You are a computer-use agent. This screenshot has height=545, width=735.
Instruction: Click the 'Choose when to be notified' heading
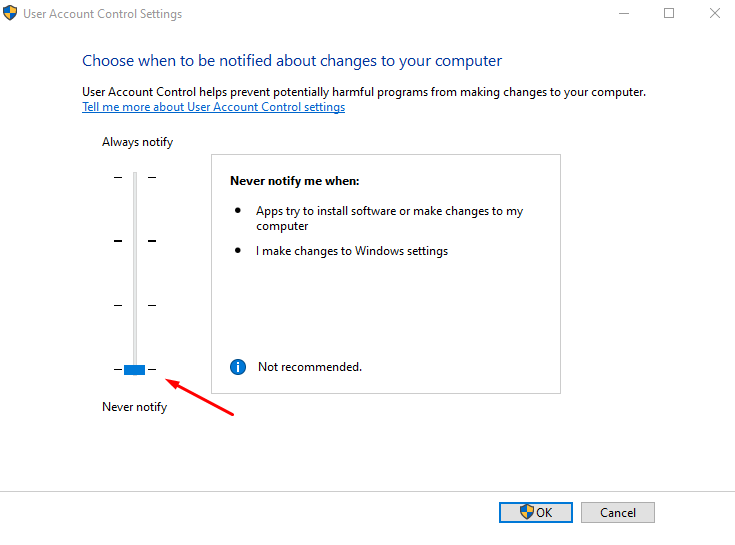292,61
